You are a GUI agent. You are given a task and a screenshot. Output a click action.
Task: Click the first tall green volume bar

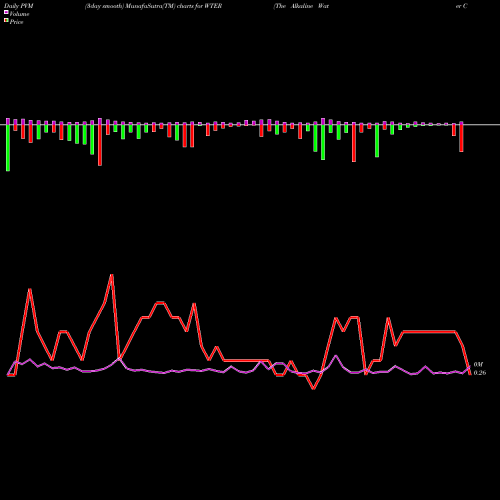click(x=8, y=148)
